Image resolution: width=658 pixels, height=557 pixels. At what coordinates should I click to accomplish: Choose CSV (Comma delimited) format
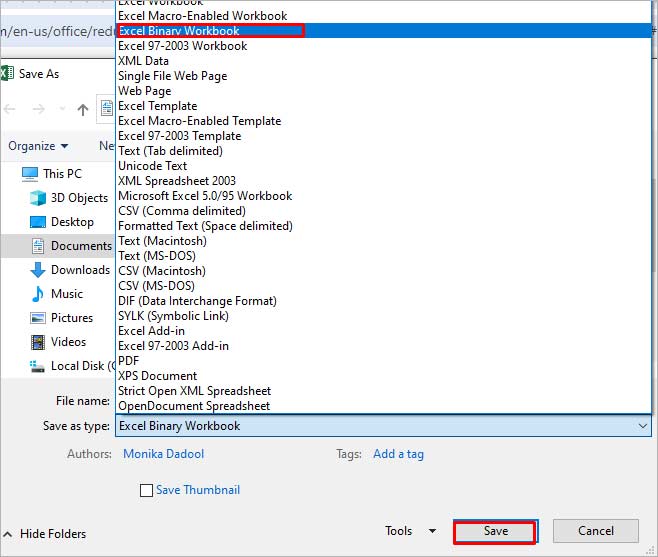[384, 211]
